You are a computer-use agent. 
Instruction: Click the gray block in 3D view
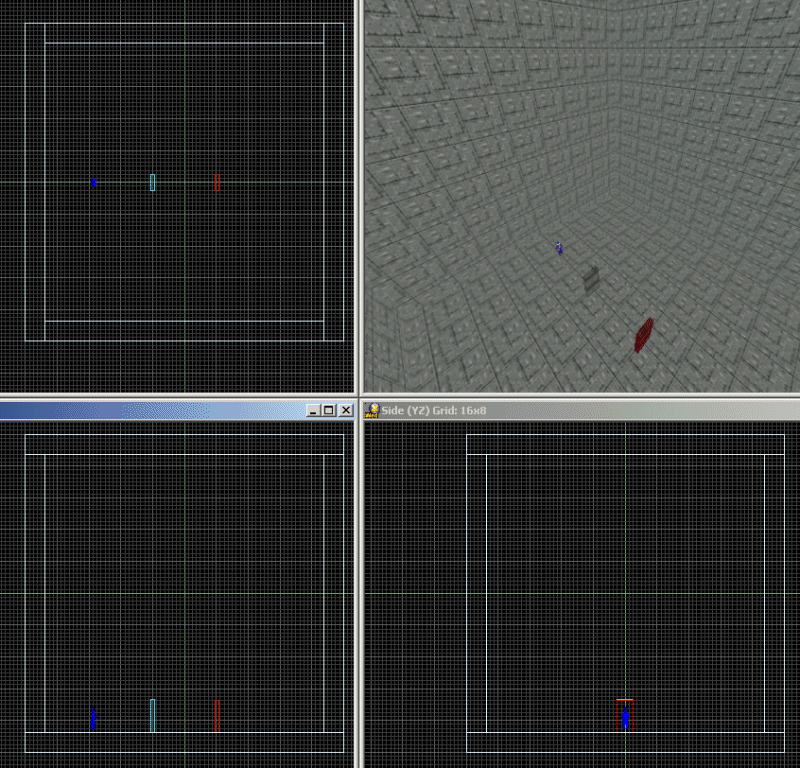(x=591, y=280)
